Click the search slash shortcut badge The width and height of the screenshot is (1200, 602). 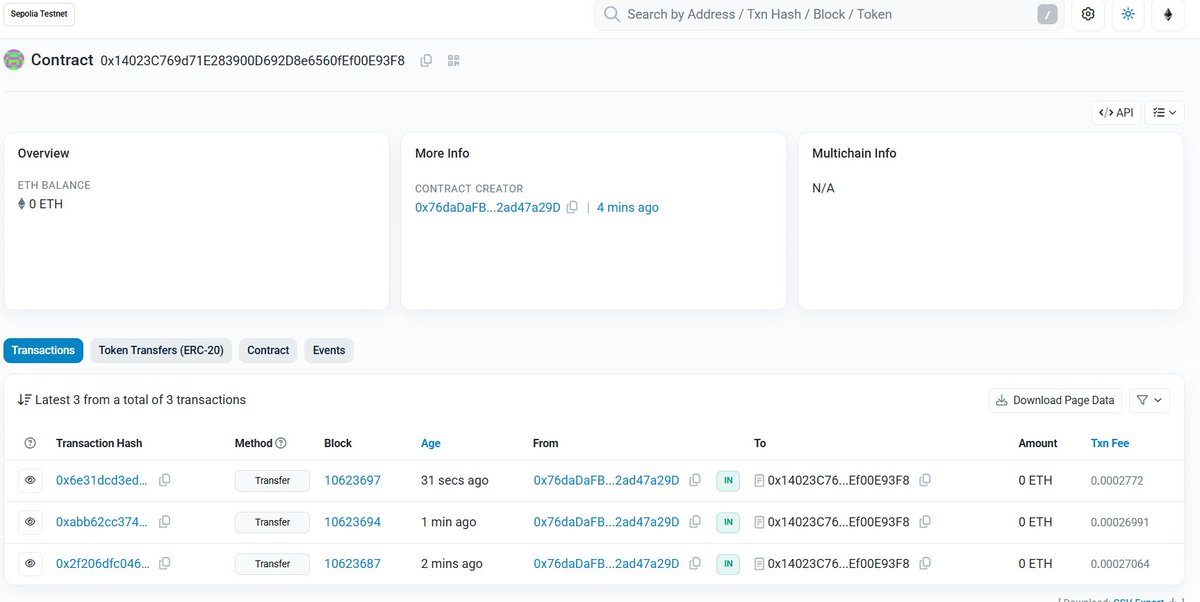(x=1047, y=14)
